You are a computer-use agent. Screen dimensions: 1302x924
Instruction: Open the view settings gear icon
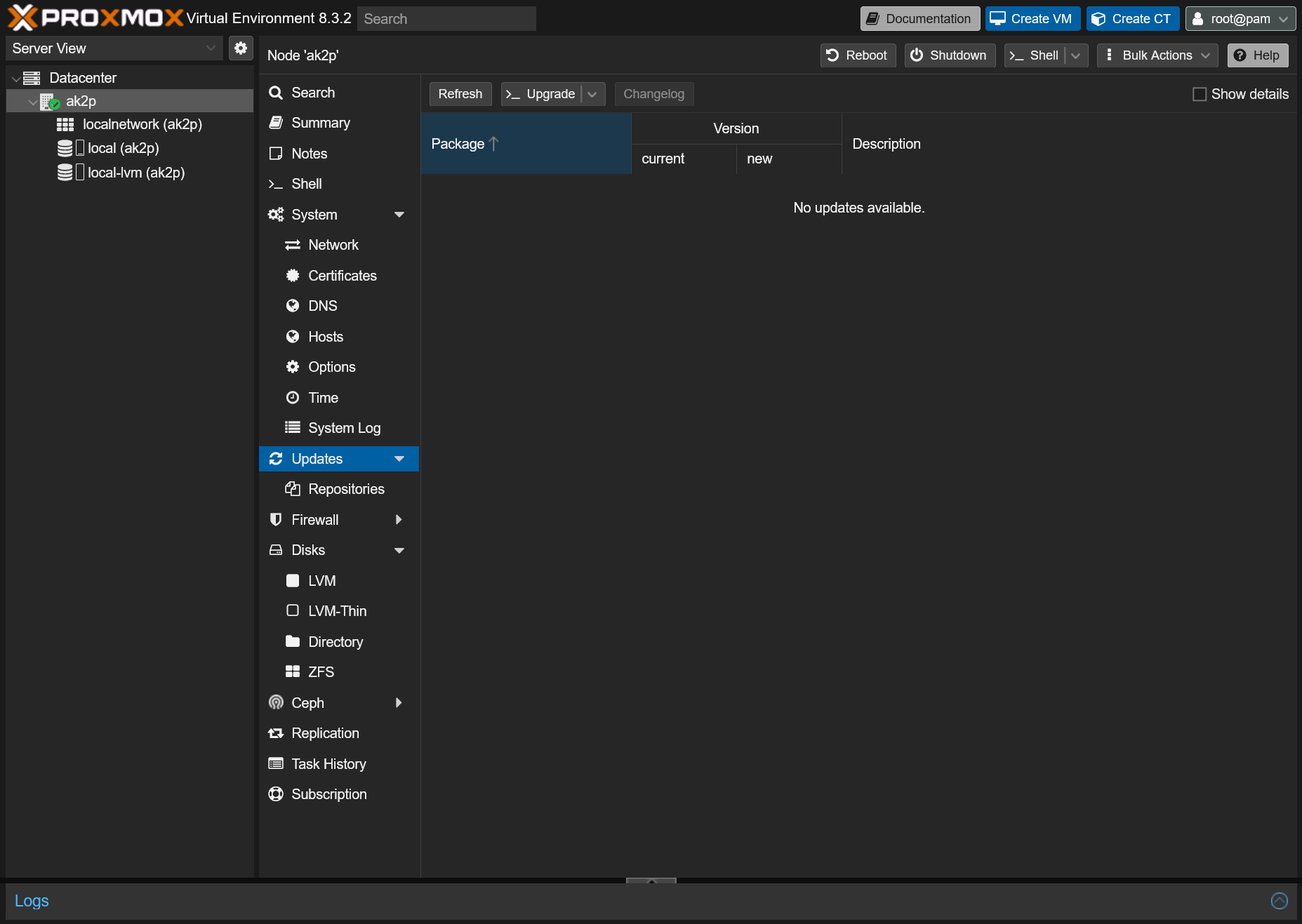coord(241,48)
